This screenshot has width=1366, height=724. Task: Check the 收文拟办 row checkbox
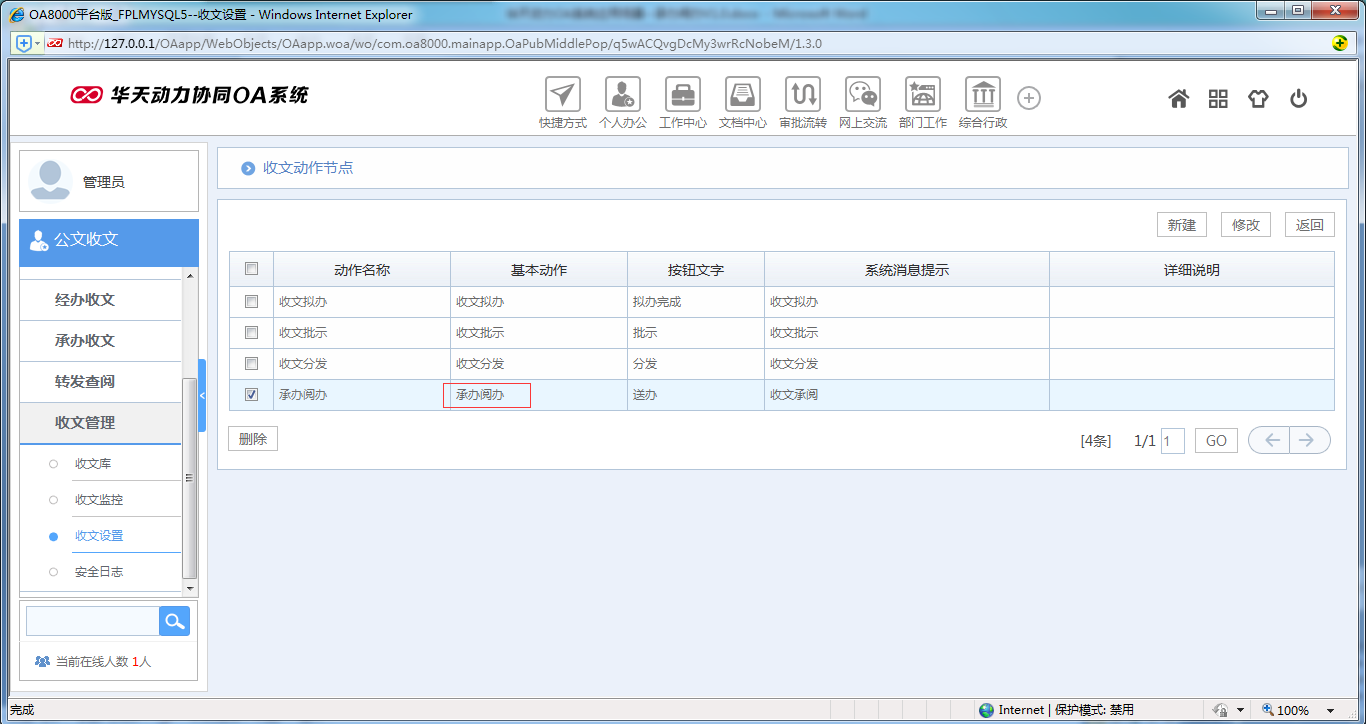[252, 301]
